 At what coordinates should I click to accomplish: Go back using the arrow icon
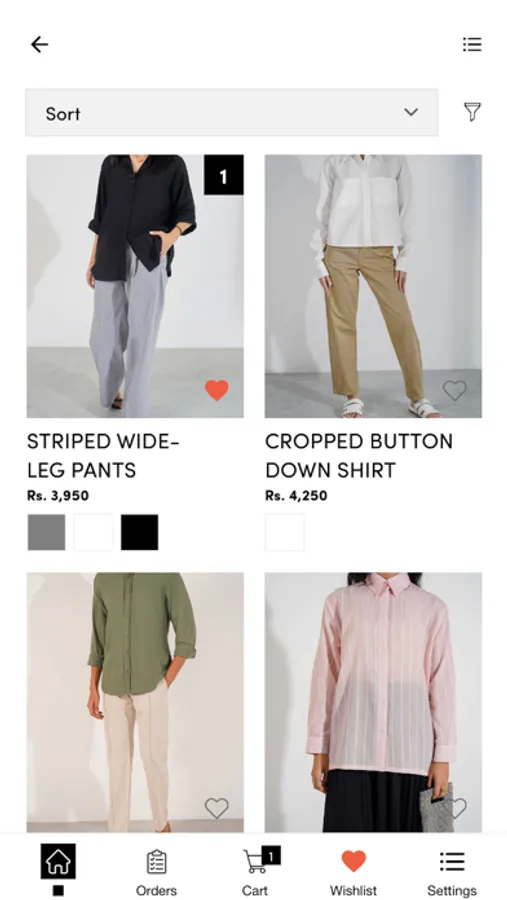click(x=39, y=44)
